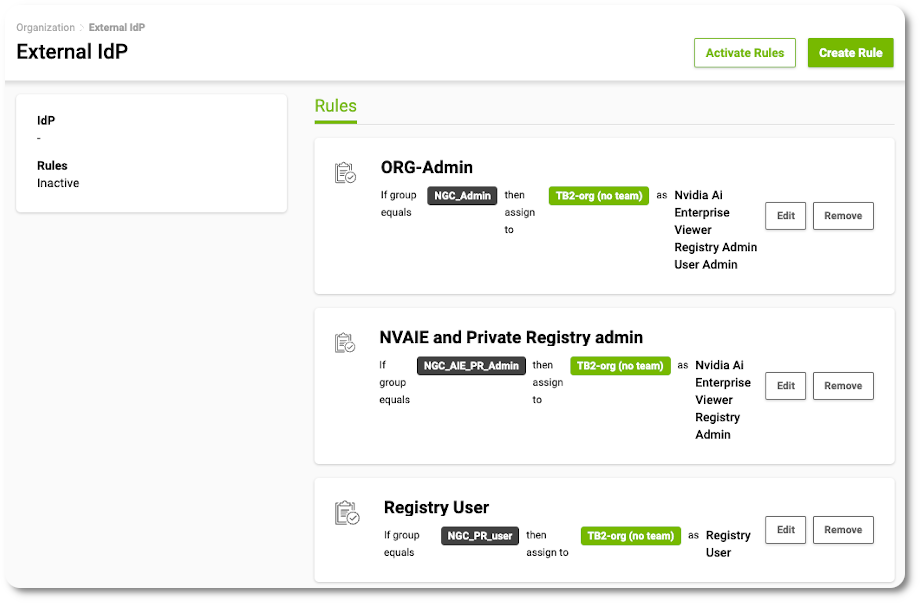920x603 pixels.
Task: Remove the NVAIE and Private Registry admin rule
Action: [843, 386]
